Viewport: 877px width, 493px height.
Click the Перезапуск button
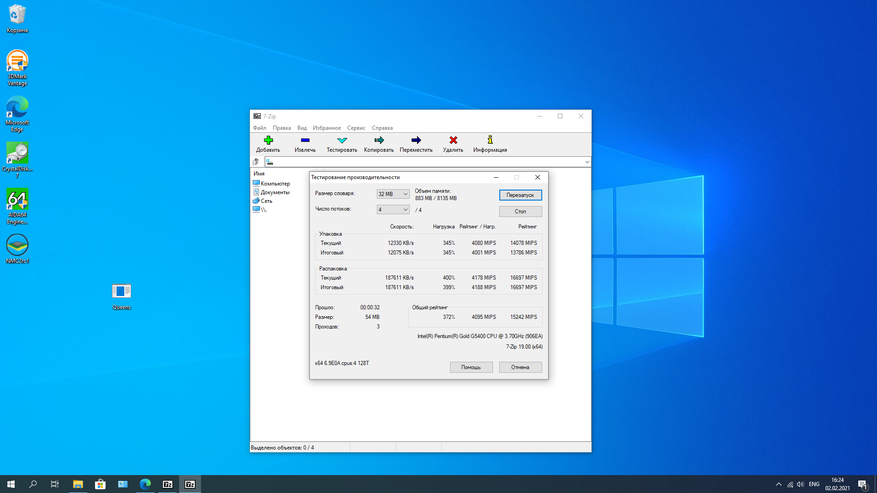[x=520, y=195]
